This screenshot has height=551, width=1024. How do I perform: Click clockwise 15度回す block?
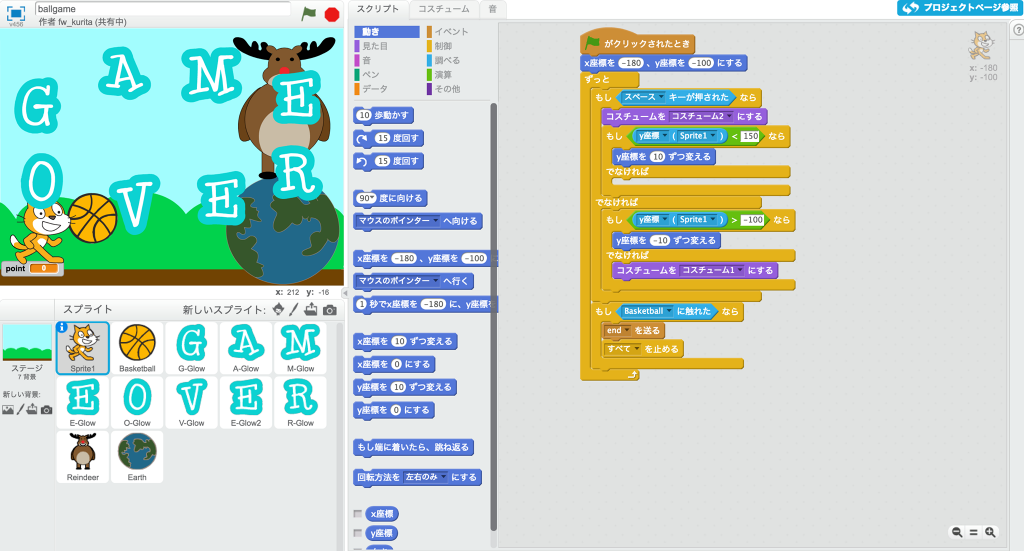tap(389, 138)
